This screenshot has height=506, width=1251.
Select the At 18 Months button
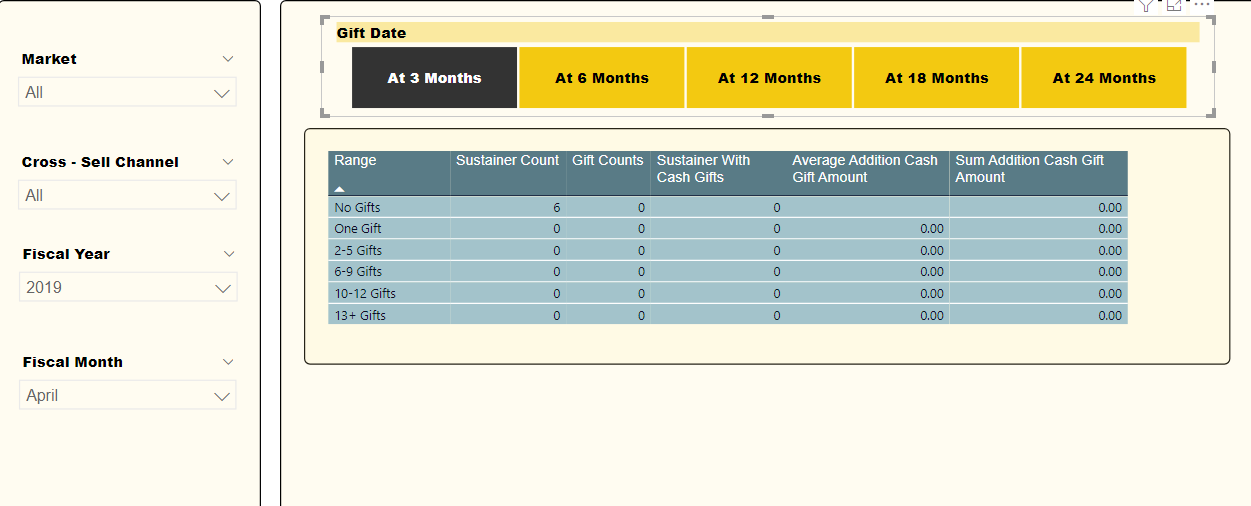[x=937, y=78]
